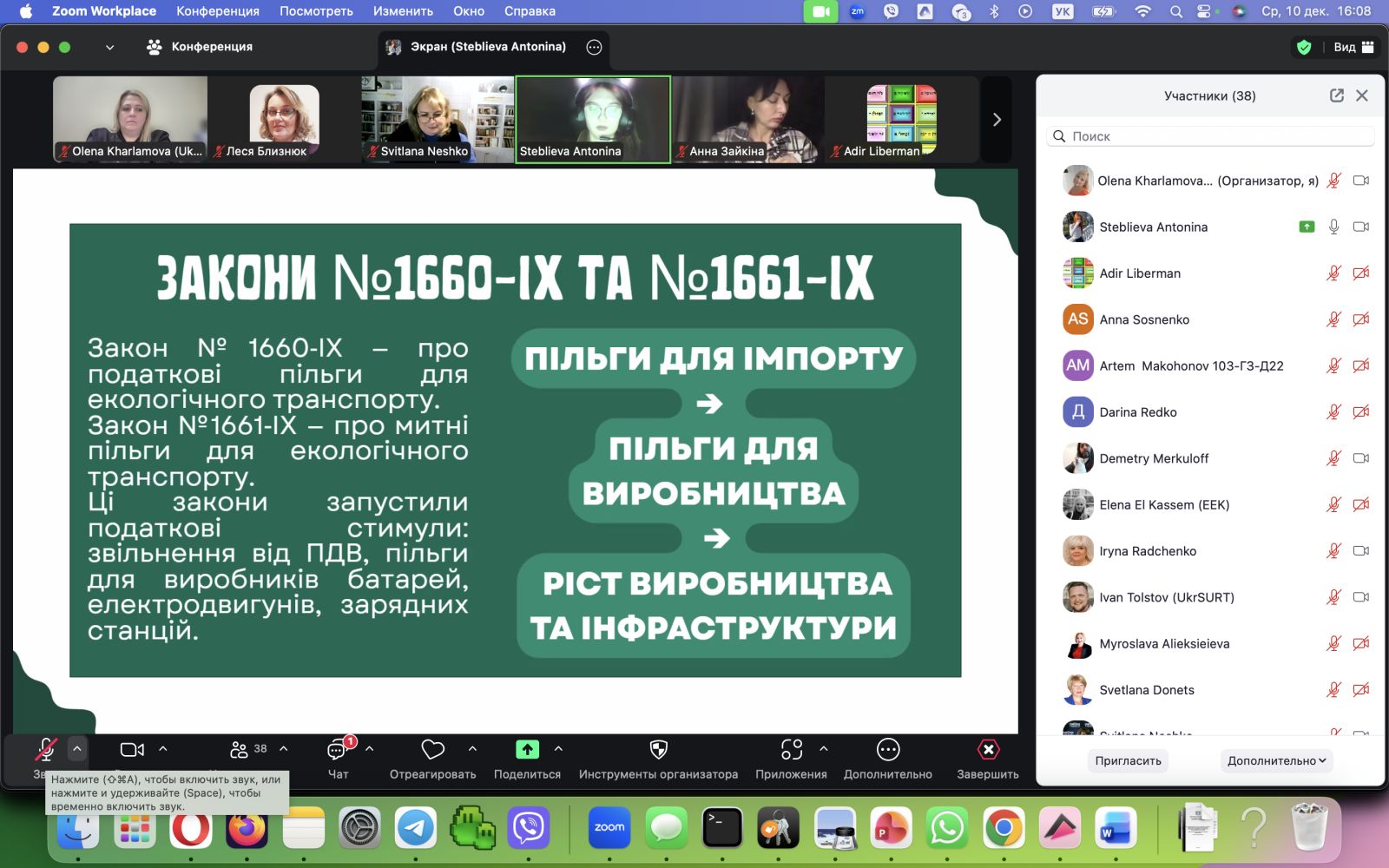Click the Вид view button
This screenshot has height=868, width=1389.
pyautogui.click(x=1353, y=47)
